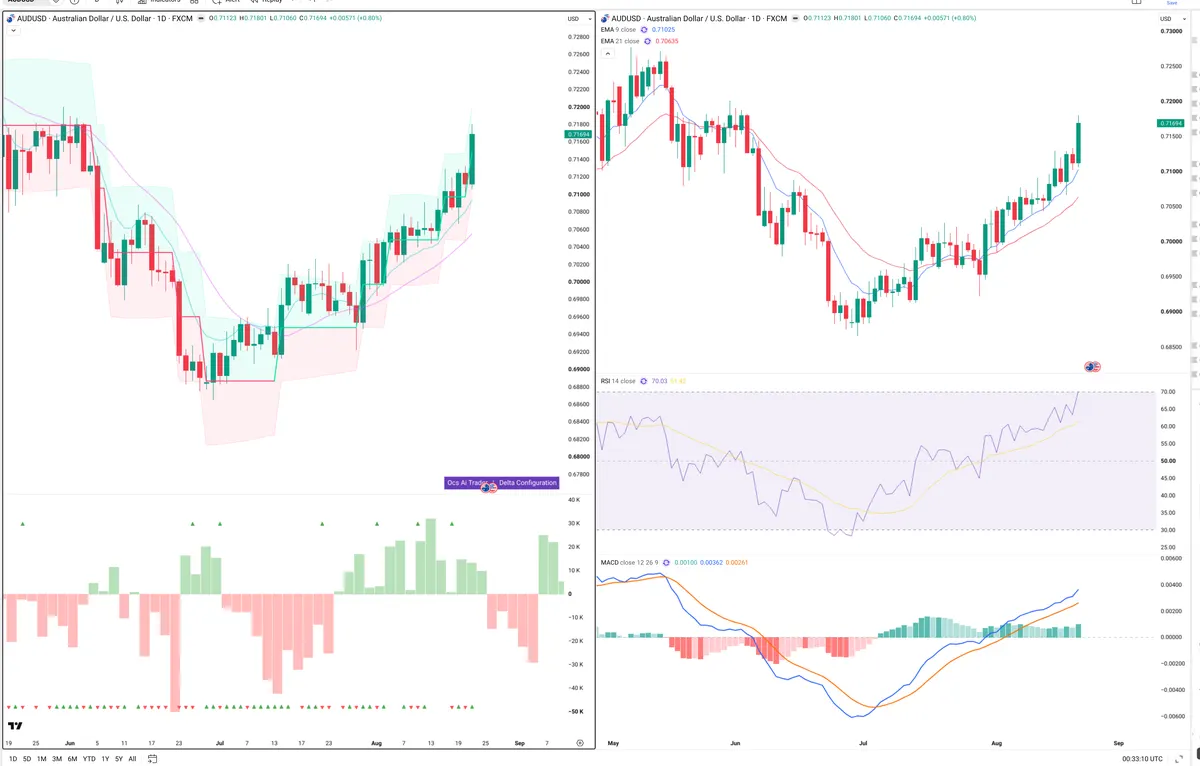Viewport: 1200px width, 766px height.
Task: Open left chart time axis settings icon
Action: (x=580, y=743)
